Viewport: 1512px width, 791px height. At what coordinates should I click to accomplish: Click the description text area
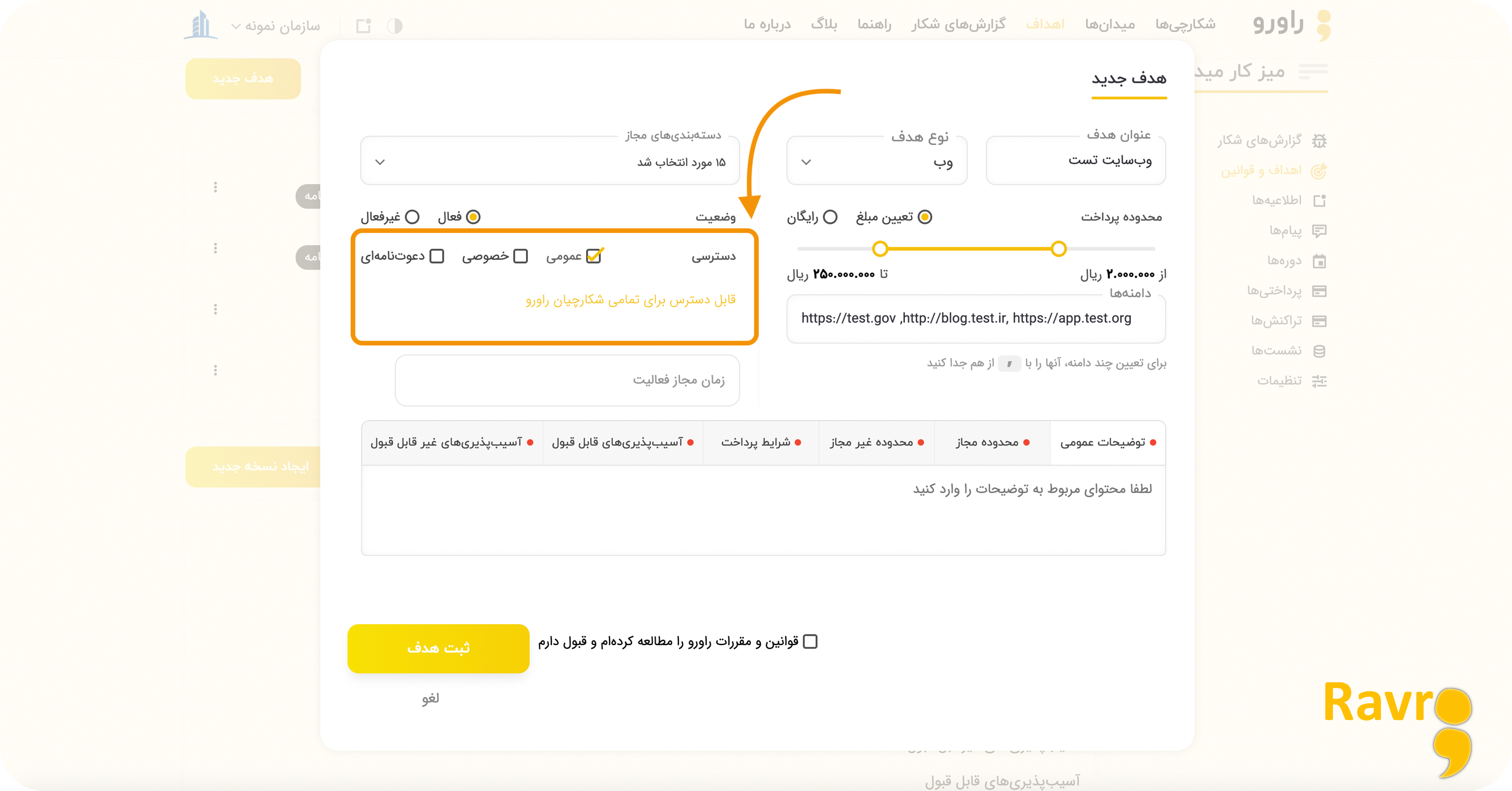(x=764, y=511)
